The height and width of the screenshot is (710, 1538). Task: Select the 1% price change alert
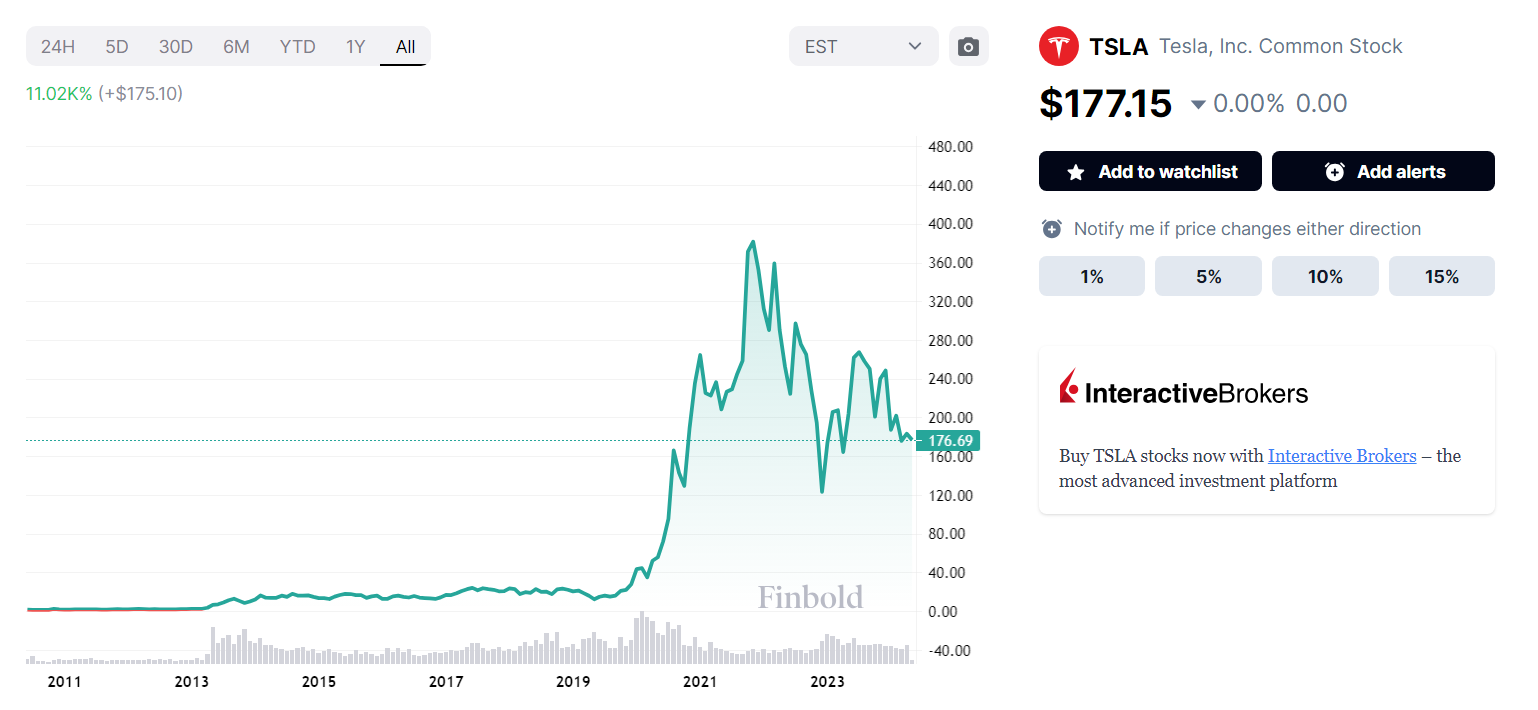pos(1092,276)
